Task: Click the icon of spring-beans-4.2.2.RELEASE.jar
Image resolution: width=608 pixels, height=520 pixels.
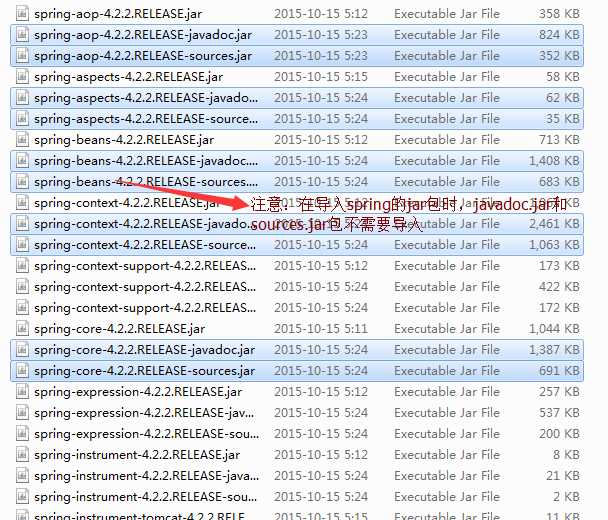Action: (x=22, y=140)
